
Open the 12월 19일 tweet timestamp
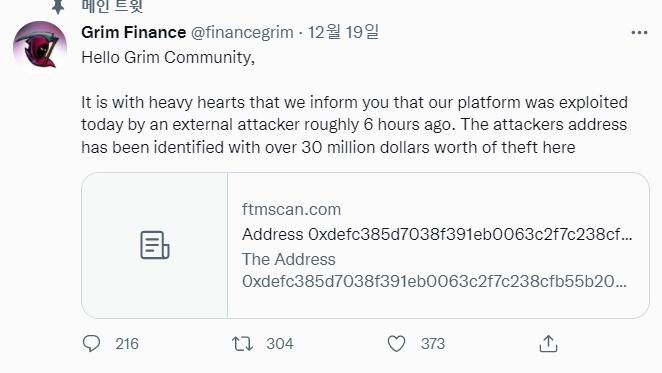tap(343, 33)
